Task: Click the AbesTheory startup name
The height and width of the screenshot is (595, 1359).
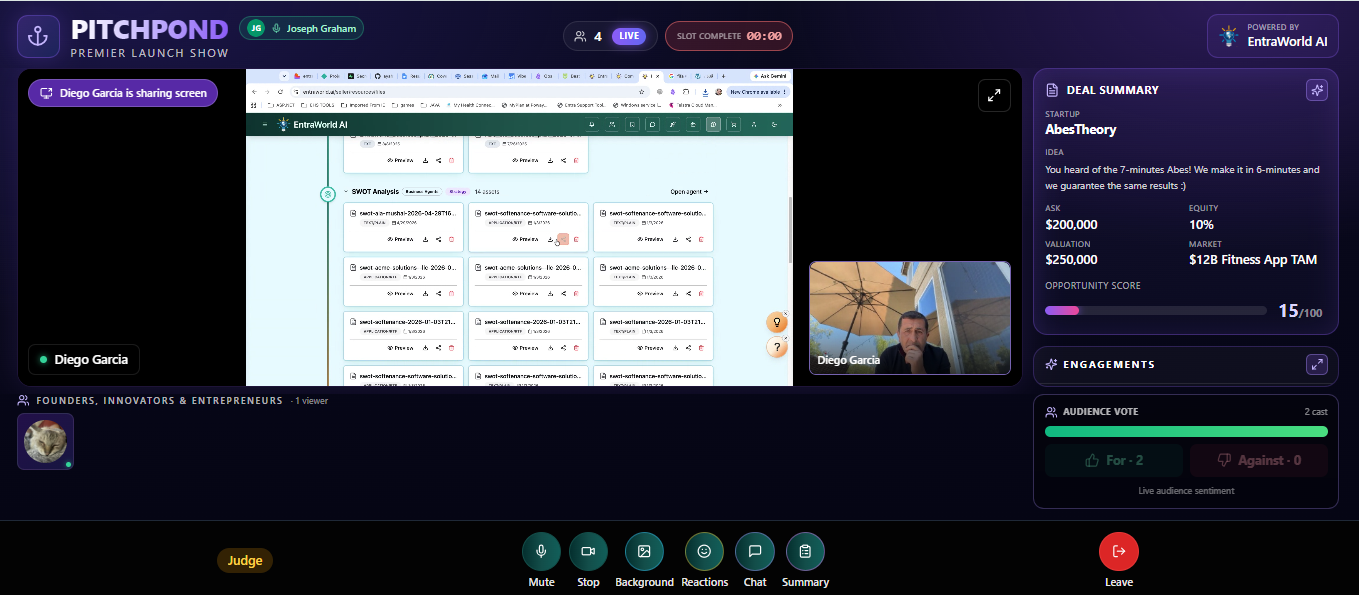Action: point(1081,130)
